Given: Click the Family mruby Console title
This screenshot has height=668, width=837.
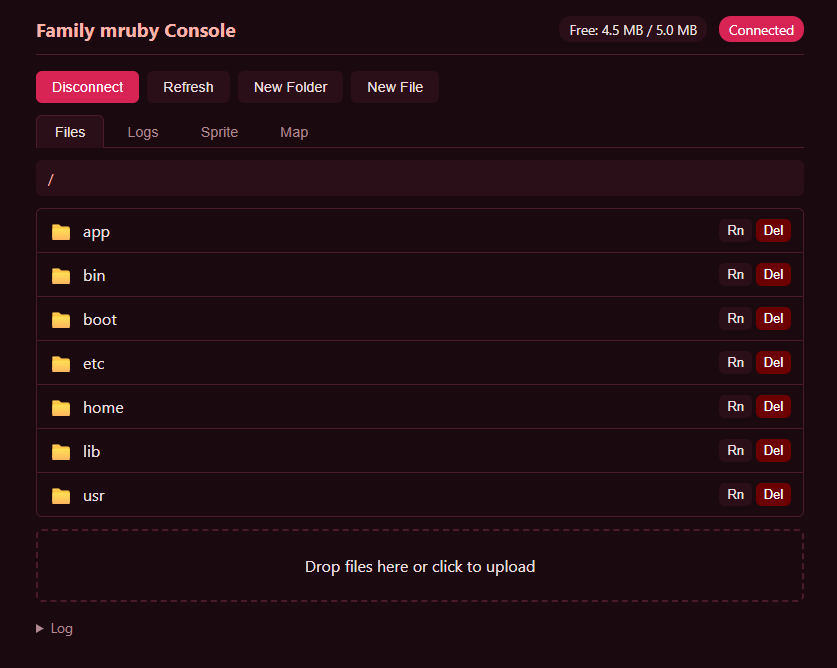Looking at the screenshot, I should [x=136, y=31].
